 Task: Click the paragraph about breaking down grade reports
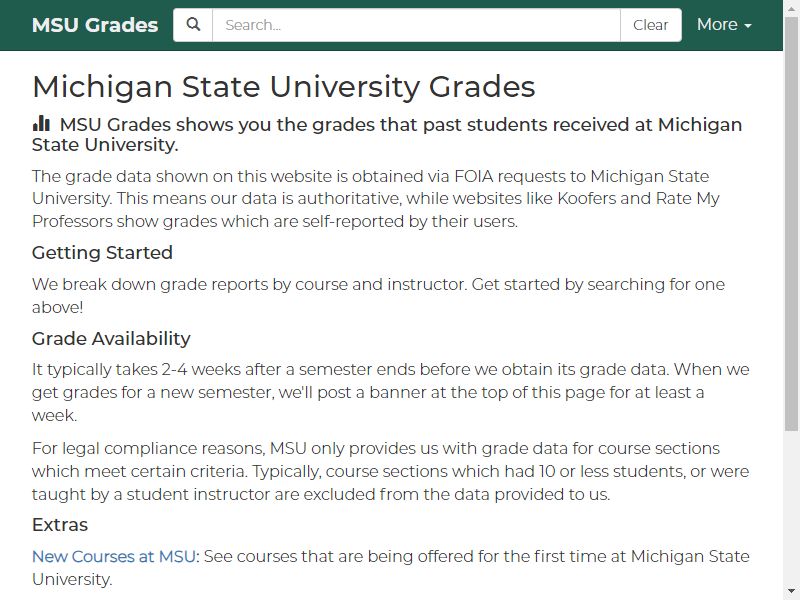378,295
